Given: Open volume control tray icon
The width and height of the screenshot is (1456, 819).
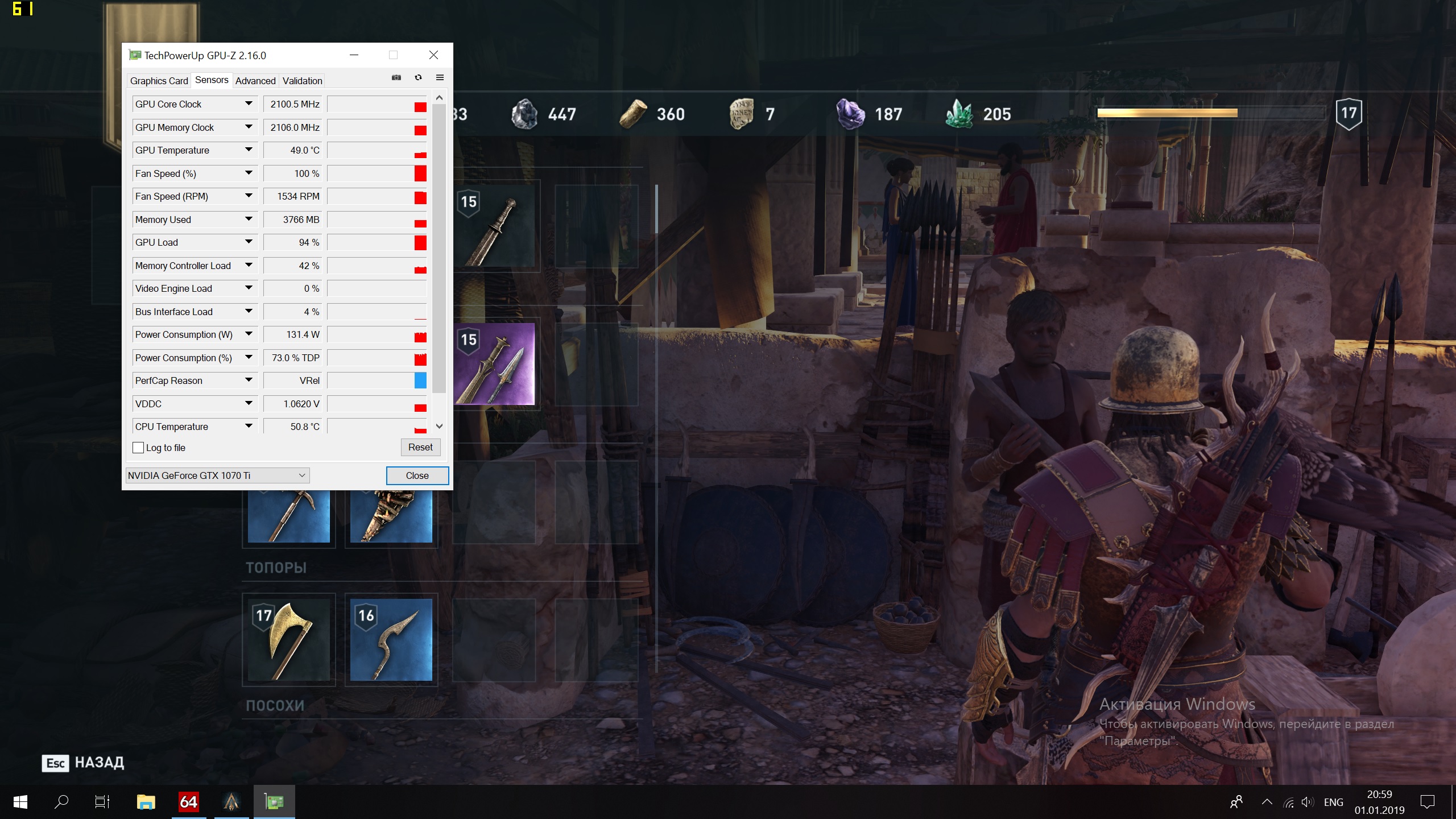Looking at the screenshot, I should (x=1308, y=802).
